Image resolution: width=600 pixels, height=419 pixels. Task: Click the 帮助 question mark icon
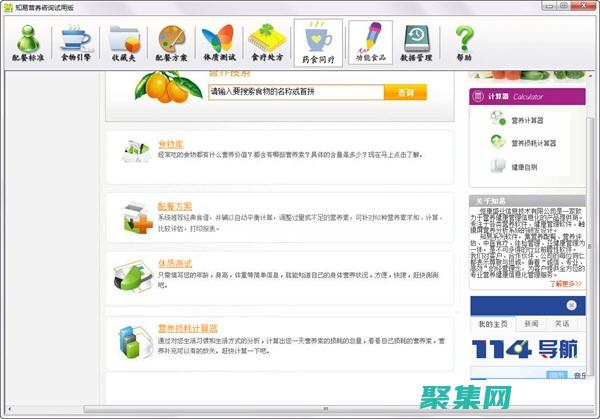click(x=464, y=43)
